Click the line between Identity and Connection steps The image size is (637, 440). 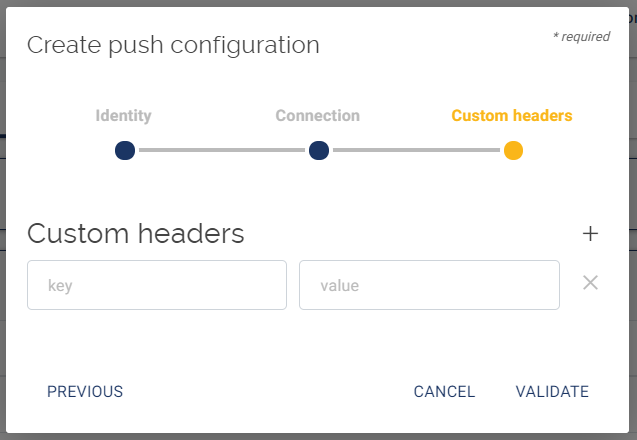222,150
